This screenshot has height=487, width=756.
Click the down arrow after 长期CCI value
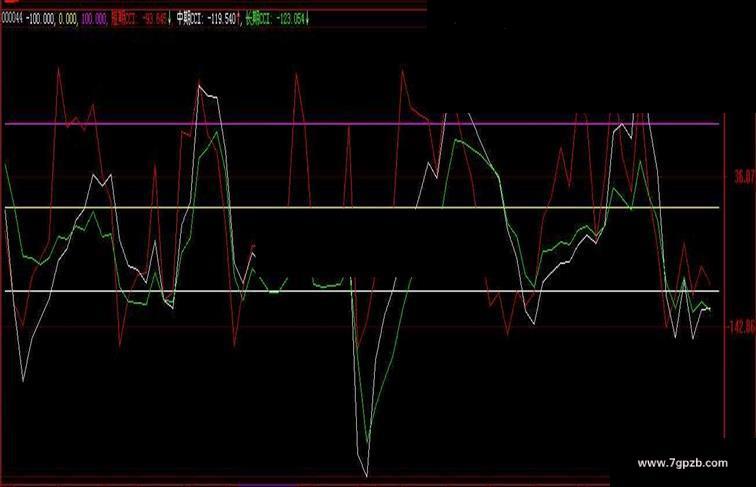(x=308, y=19)
